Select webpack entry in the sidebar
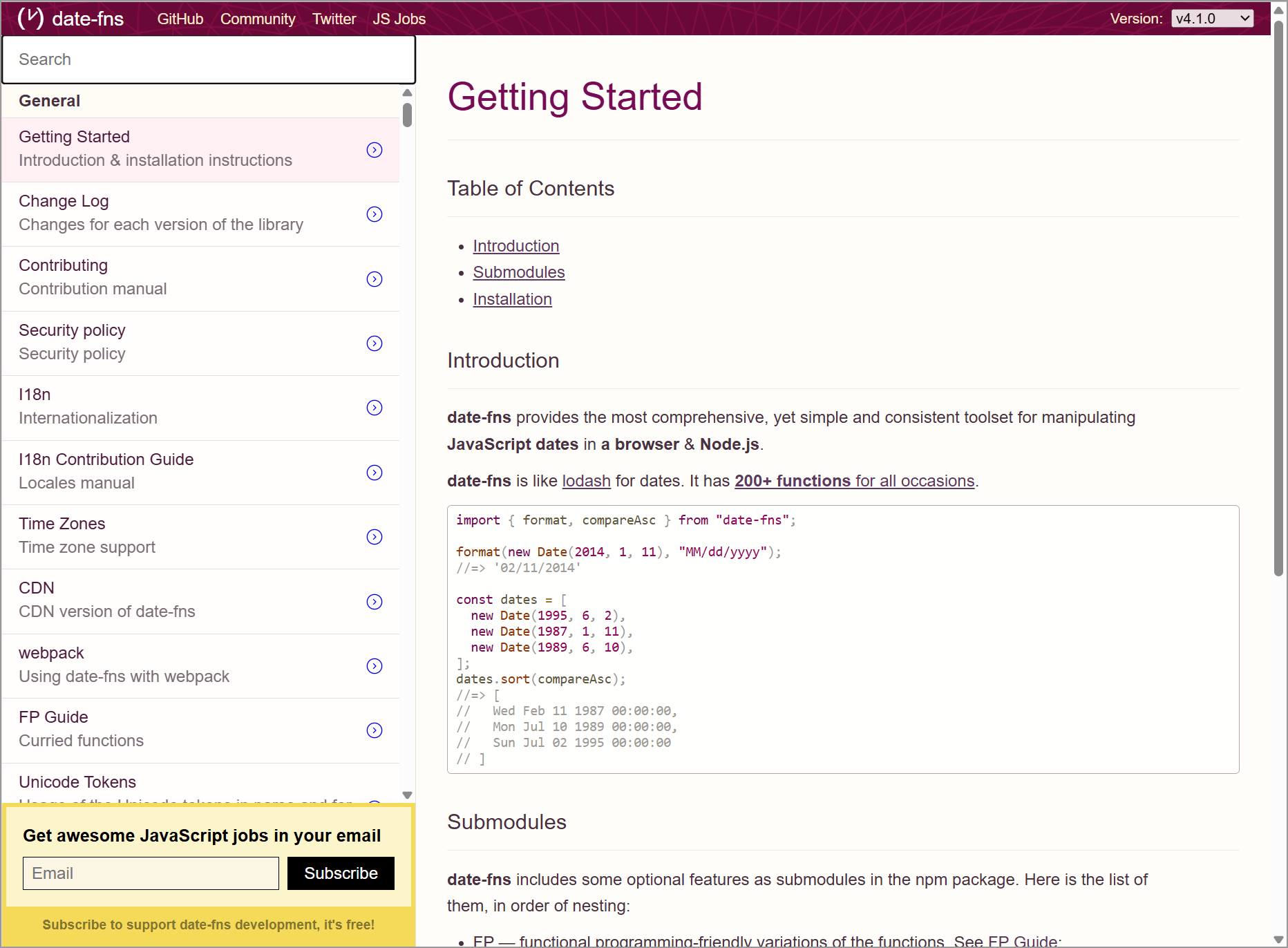This screenshot has width=1288, height=948. 200,666
